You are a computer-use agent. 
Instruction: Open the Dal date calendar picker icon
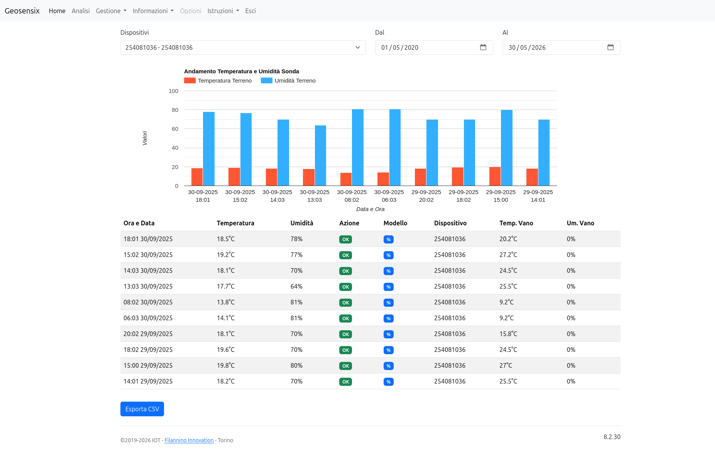pos(483,47)
